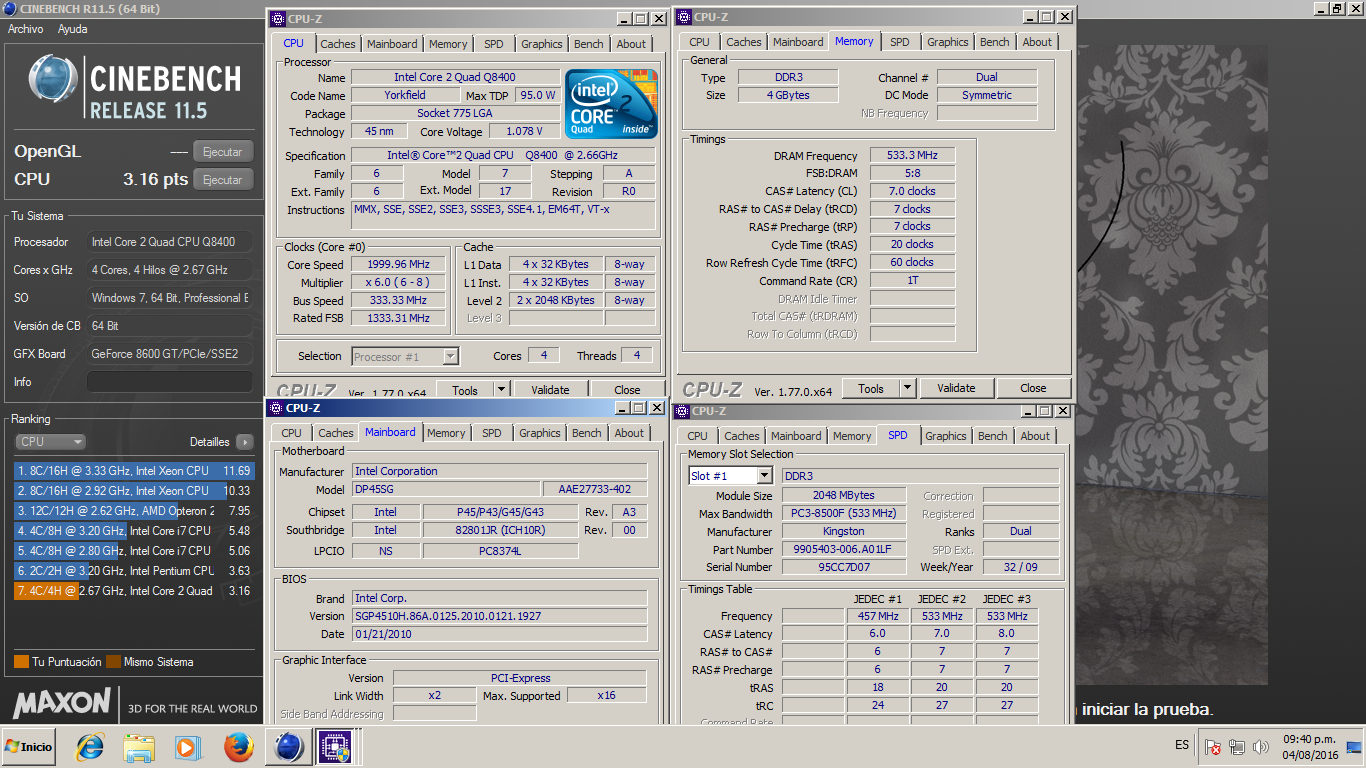Viewport: 1366px width, 768px height.
Task: Click the DP45SG motherboard model value
Action: tap(446, 489)
